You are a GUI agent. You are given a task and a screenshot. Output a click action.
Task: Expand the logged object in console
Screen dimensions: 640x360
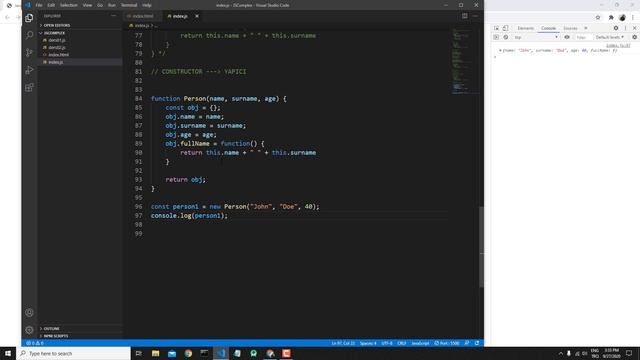coord(500,51)
